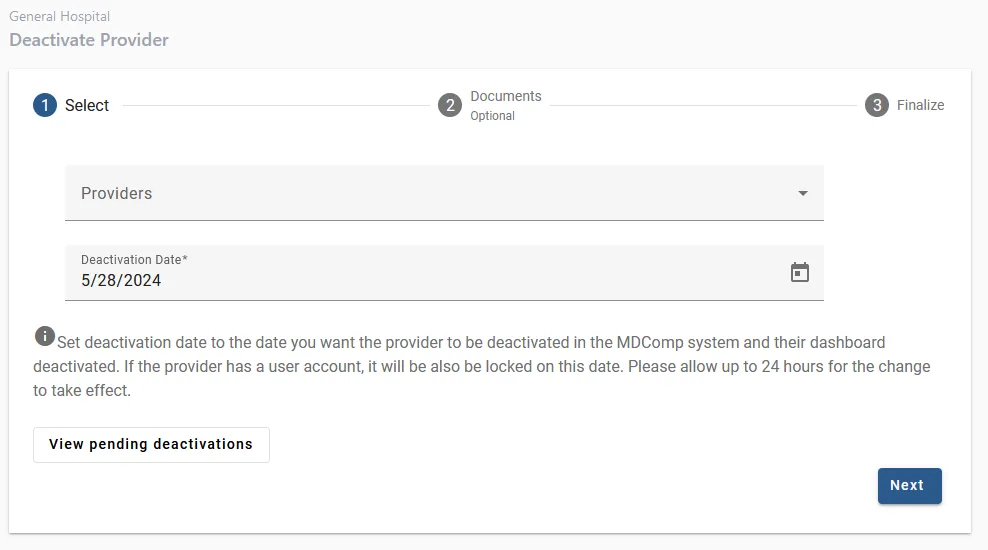Click the Deactivation Date* field label
This screenshot has height=550, width=988.
click(x=134, y=260)
